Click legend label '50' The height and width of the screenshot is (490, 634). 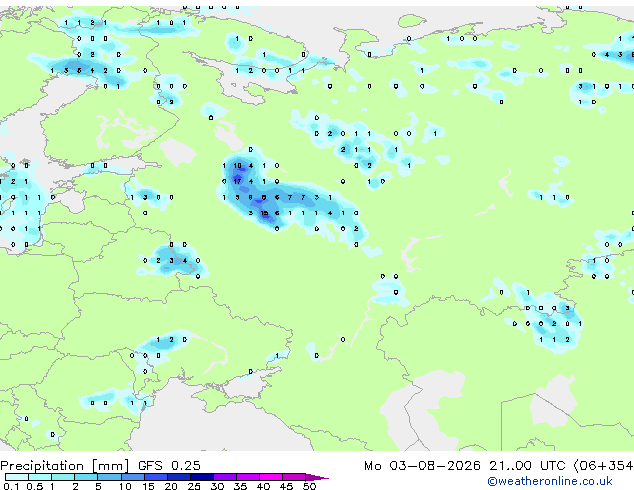309,486
